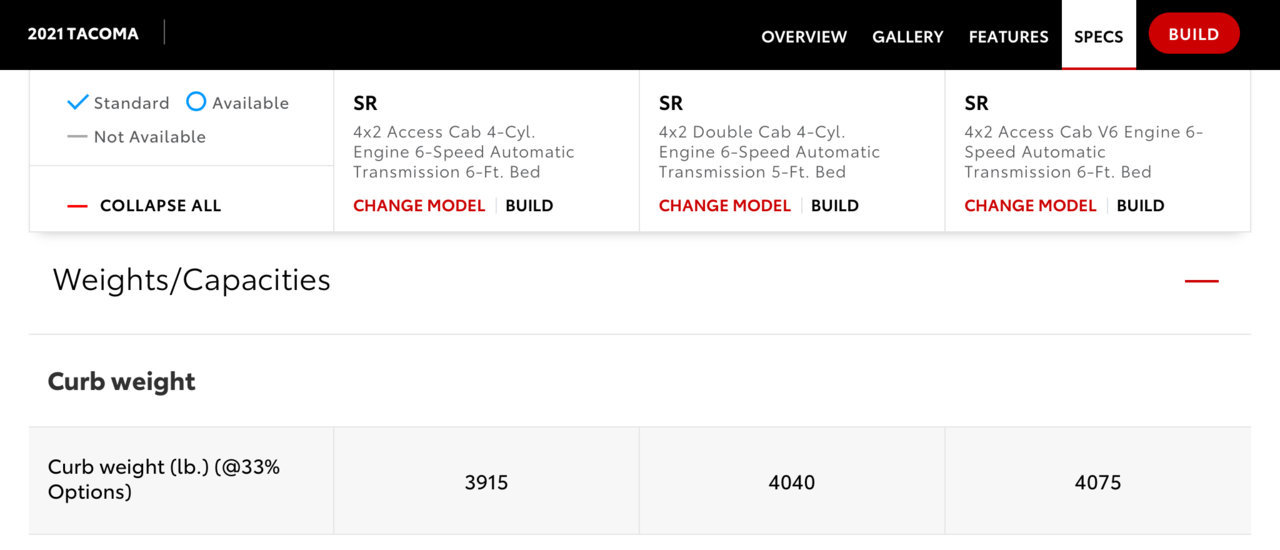1280x550 pixels.
Task: Click the Not Available gray dash icon
Action: tap(77, 137)
